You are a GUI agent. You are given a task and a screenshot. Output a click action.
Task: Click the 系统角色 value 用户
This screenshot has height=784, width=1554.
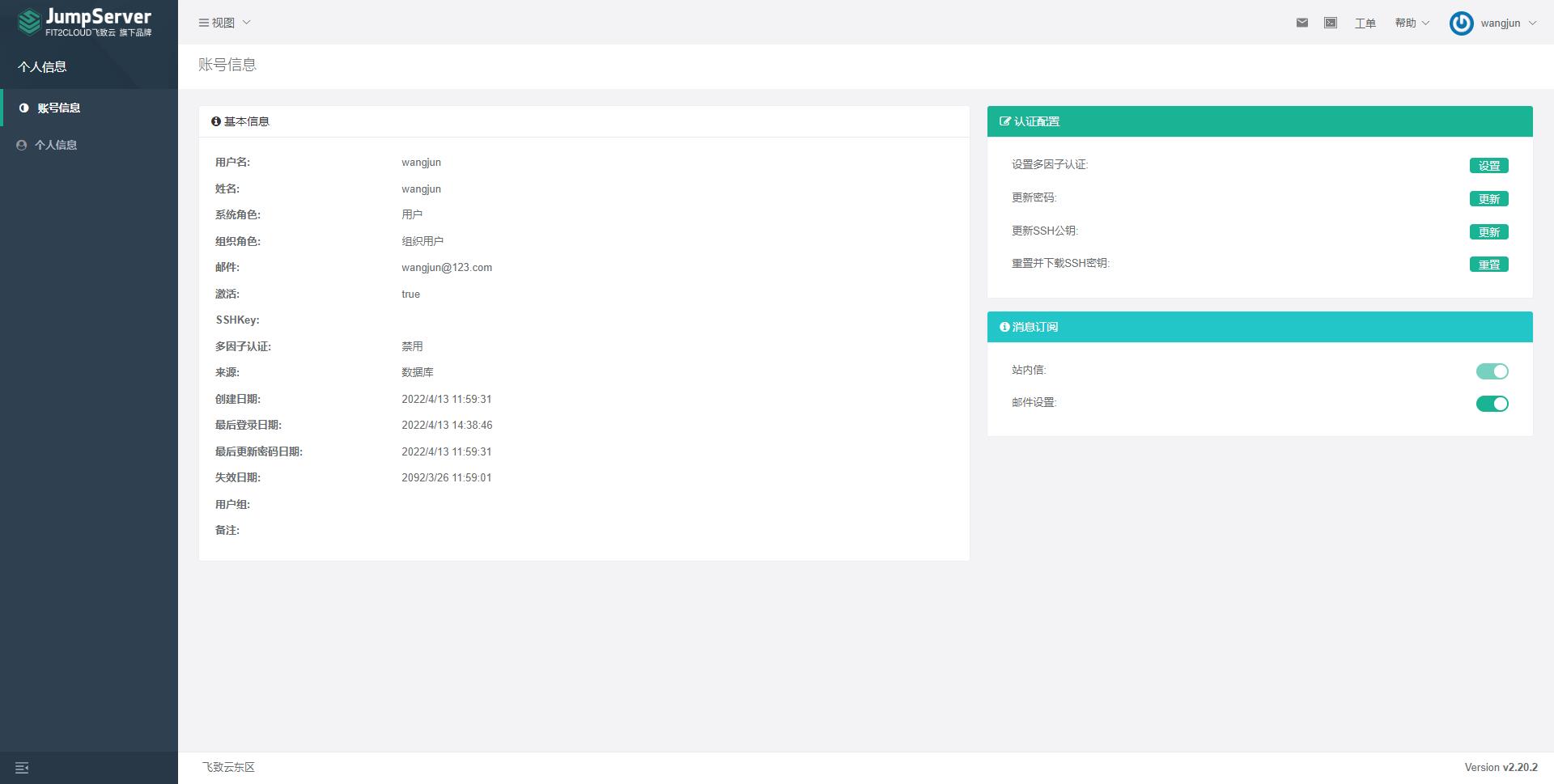coord(412,214)
